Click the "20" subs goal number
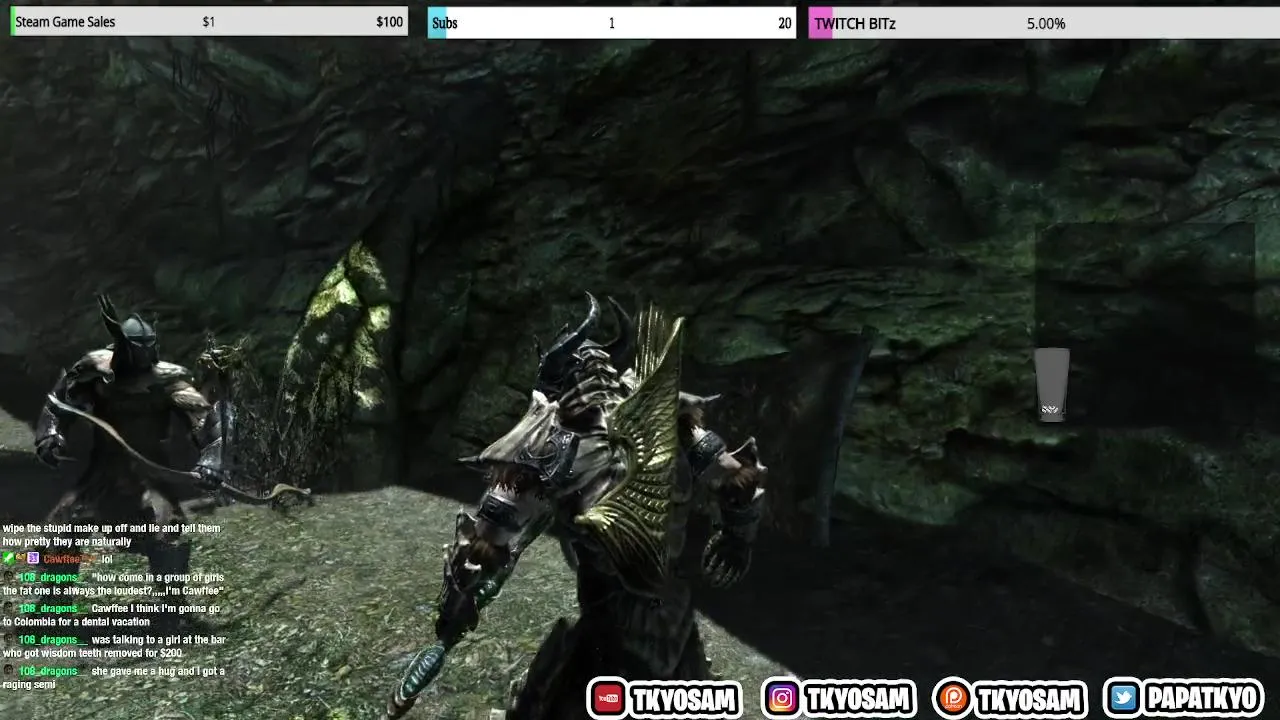The width and height of the screenshot is (1280, 720). [785, 23]
